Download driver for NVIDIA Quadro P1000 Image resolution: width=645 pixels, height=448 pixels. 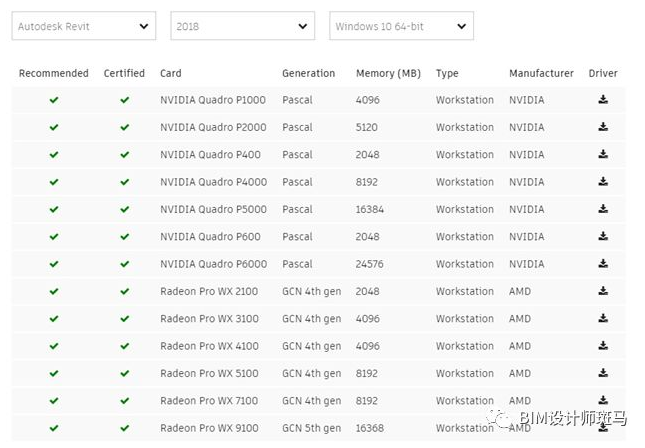click(603, 100)
